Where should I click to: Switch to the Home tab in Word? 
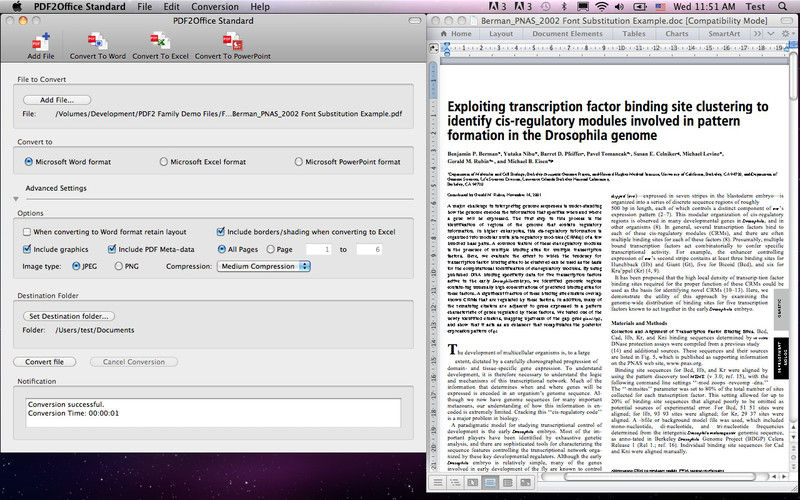pos(456,34)
